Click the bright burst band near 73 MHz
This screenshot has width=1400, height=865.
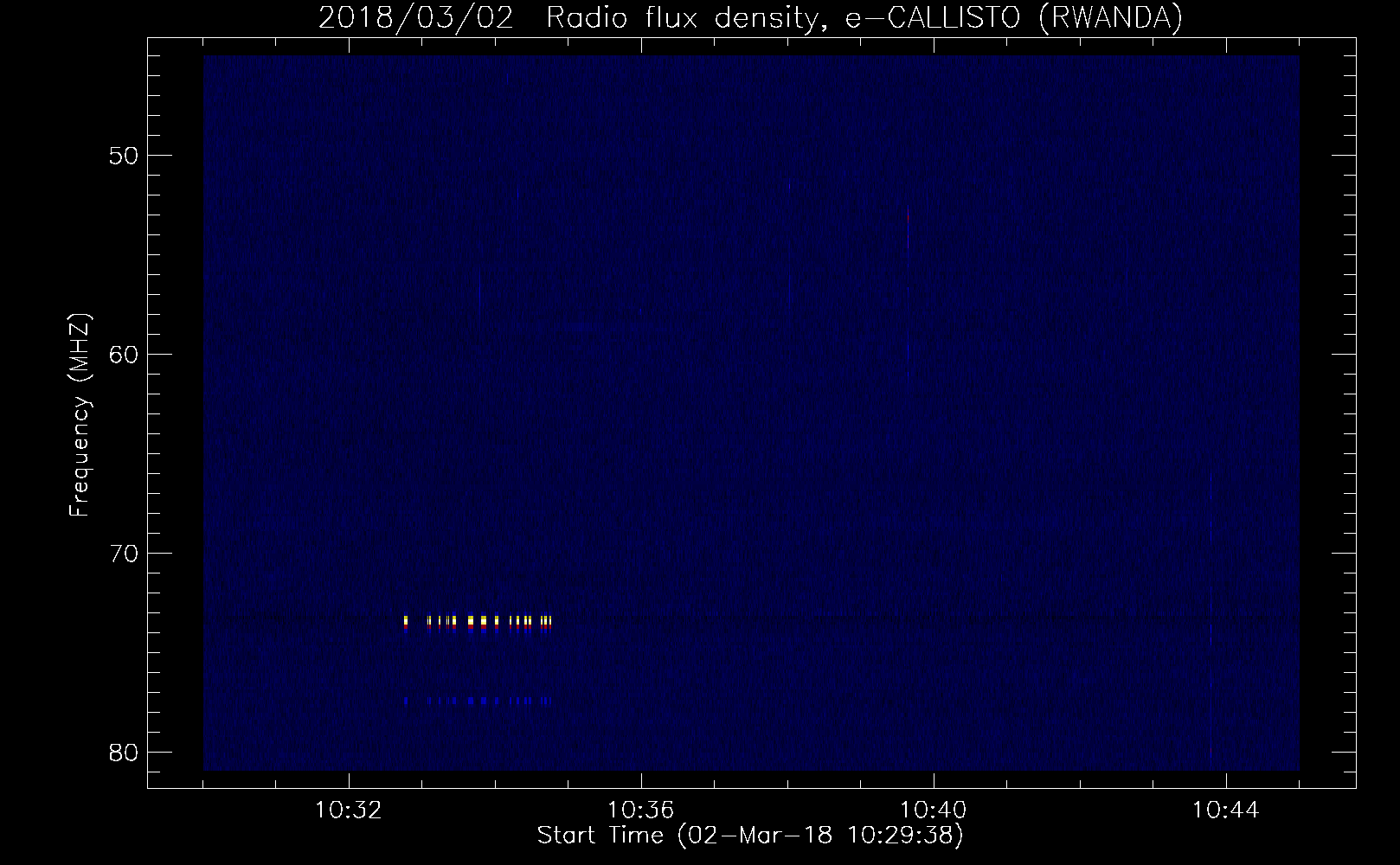tap(478, 624)
